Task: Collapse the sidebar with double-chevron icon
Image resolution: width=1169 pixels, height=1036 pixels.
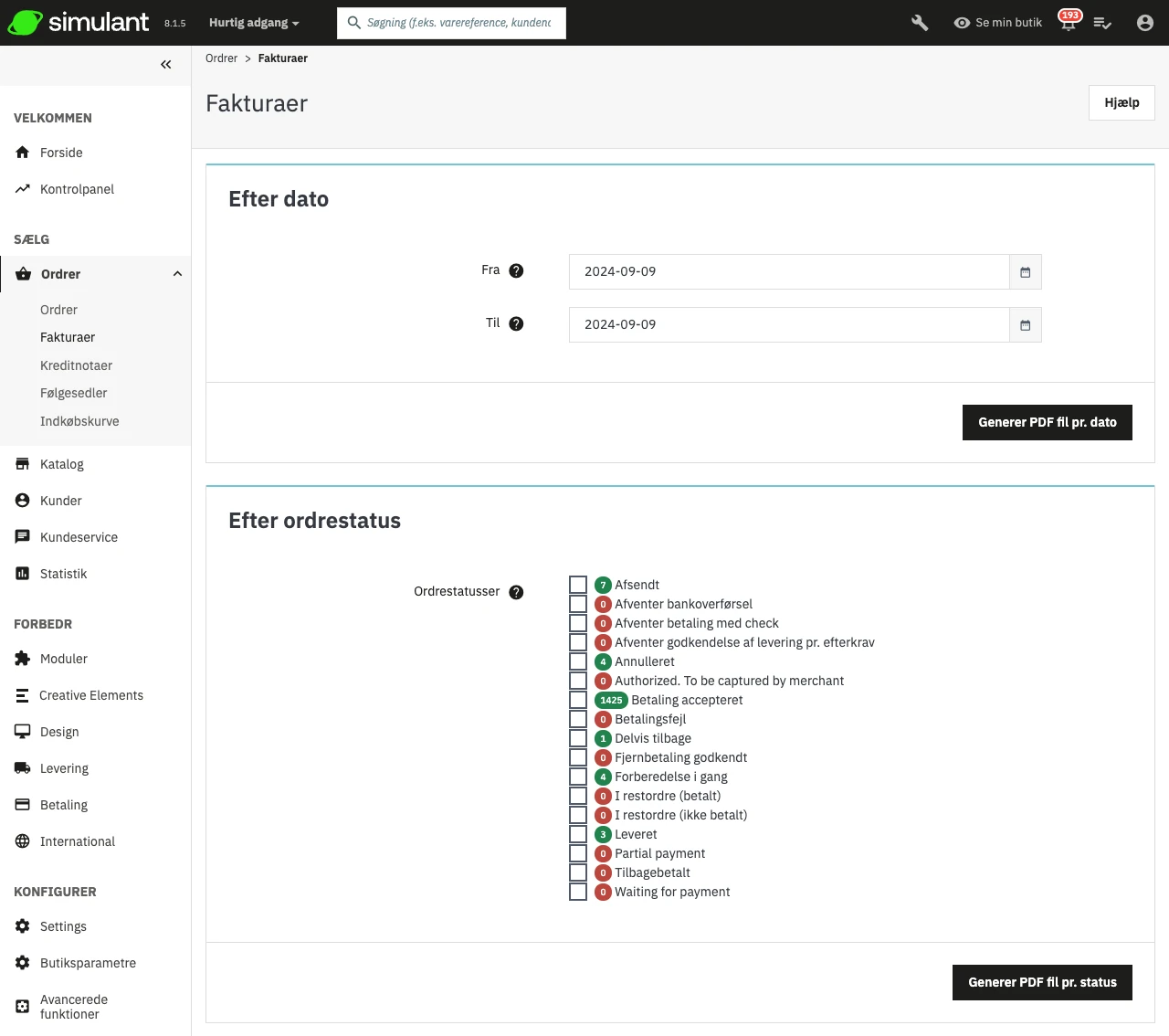Action: point(165,64)
